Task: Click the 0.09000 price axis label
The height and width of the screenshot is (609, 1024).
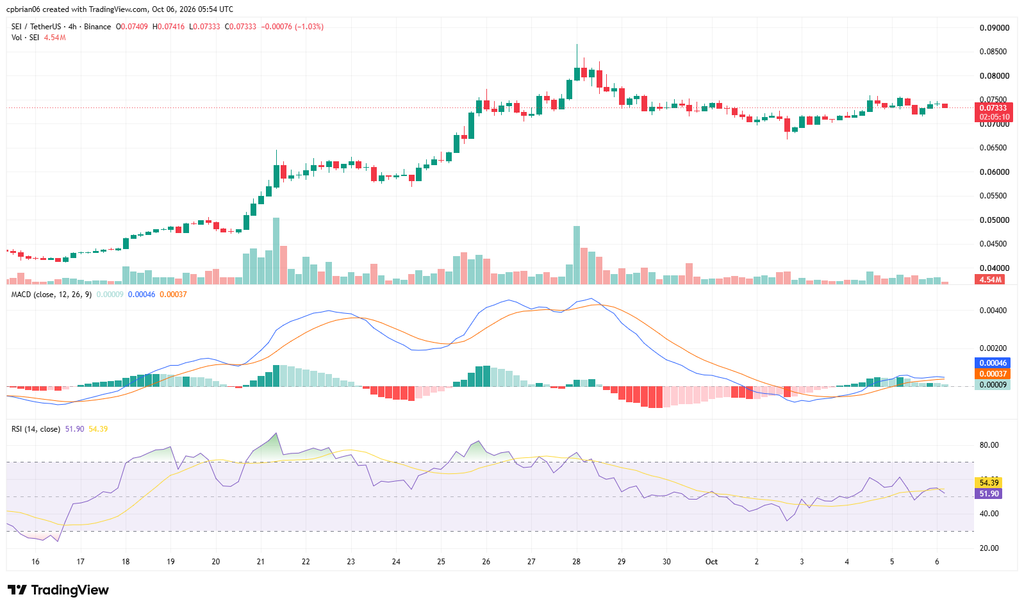Action: [x=994, y=28]
